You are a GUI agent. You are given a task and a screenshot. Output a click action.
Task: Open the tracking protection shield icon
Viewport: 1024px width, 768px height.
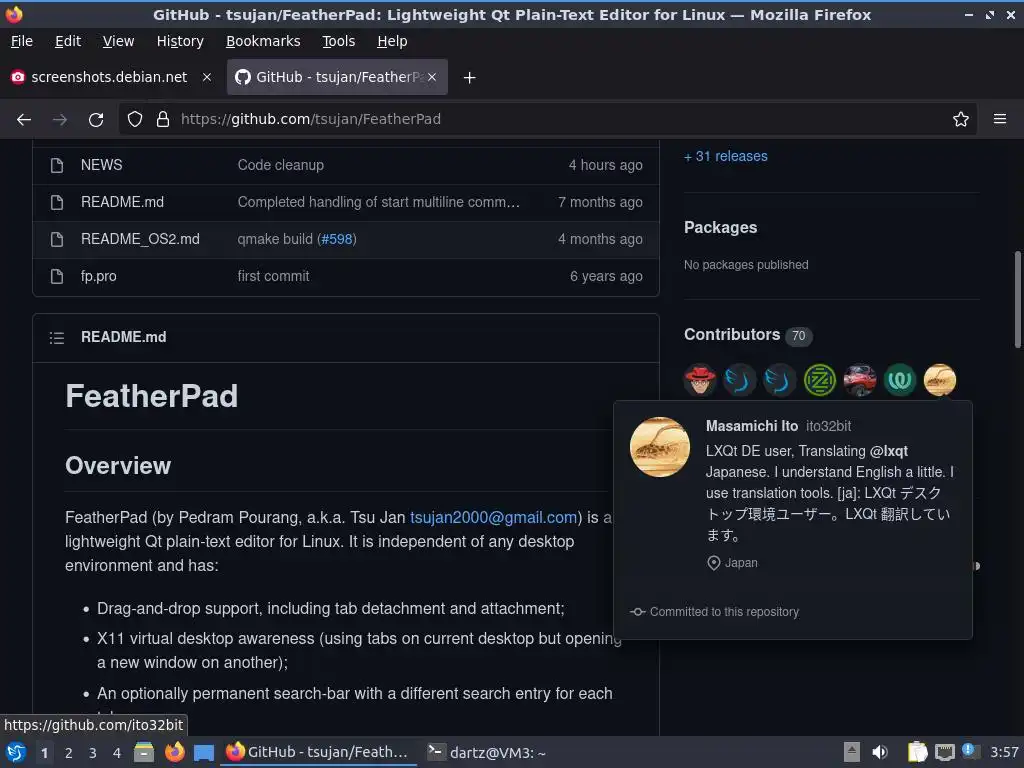coord(135,119)
